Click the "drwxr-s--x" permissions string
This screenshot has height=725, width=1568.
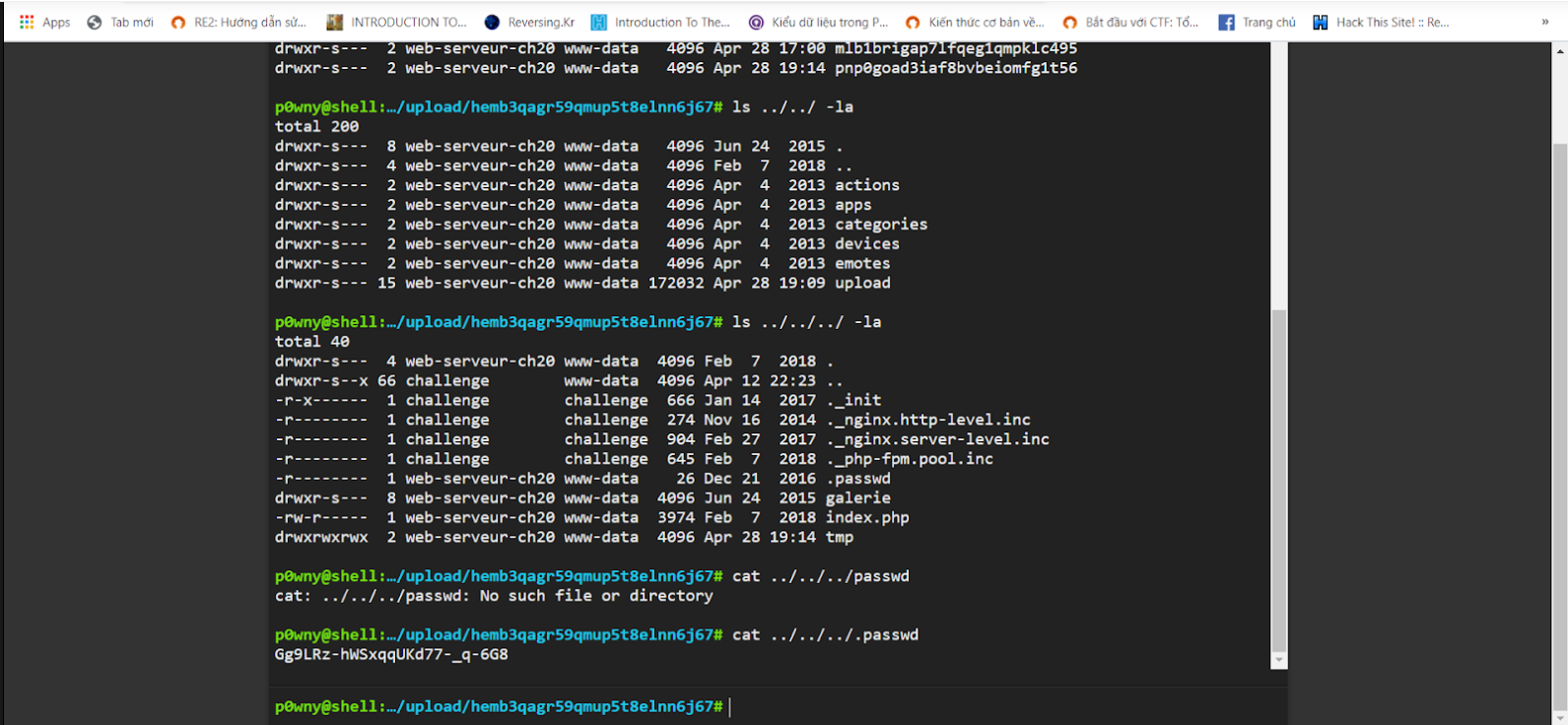click(x=321, y=381)
